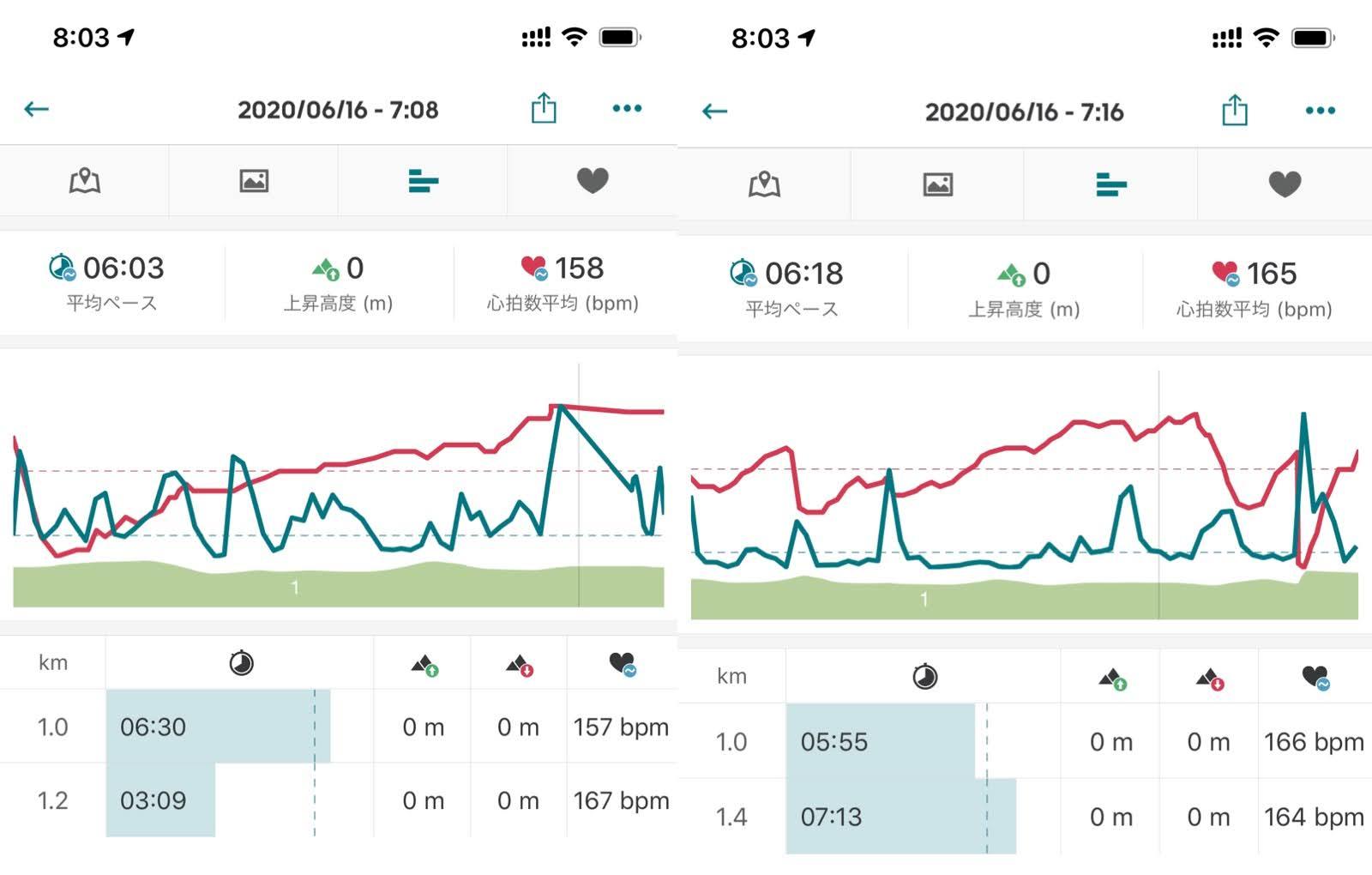This screenshot has width=1372, height=875.
Task: Select 1.4 km split row 07:13
Action: 900,817
